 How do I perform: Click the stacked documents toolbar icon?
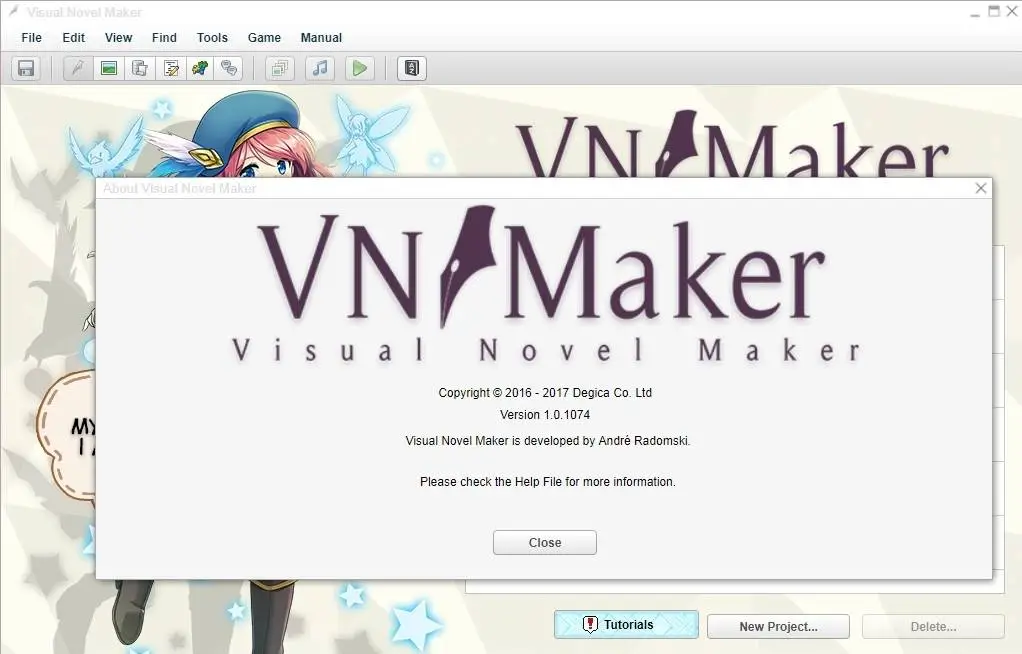pos(139,68)
